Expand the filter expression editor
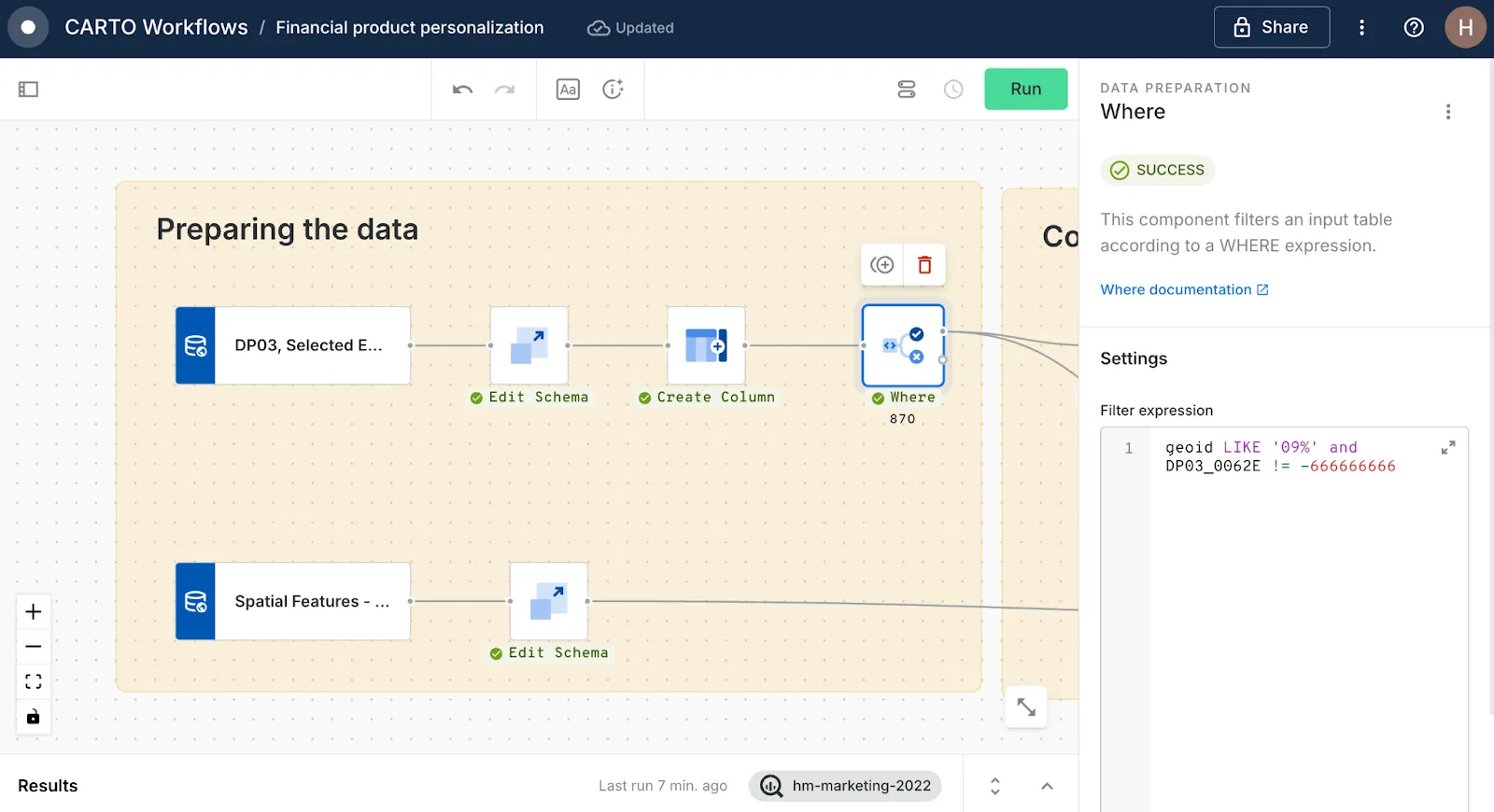The width and height of the screenshot is (1494, 812). (x=1447, y=448)
